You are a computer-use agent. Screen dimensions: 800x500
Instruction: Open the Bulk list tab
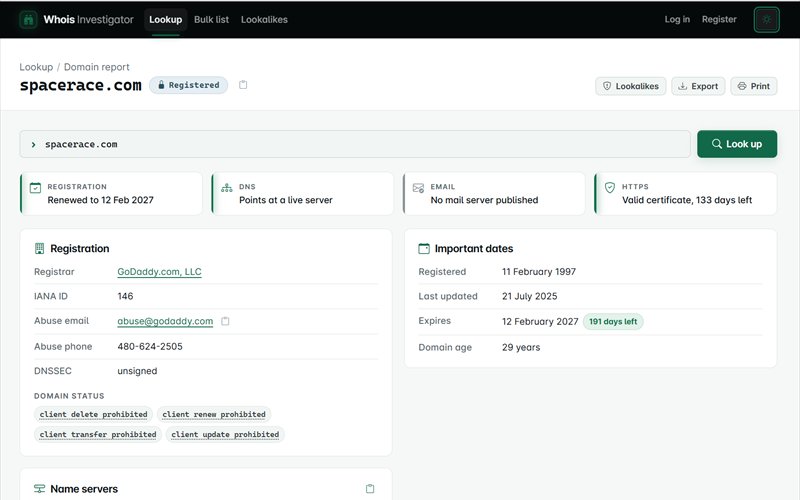pyautogui.click(x=211, y=19)
